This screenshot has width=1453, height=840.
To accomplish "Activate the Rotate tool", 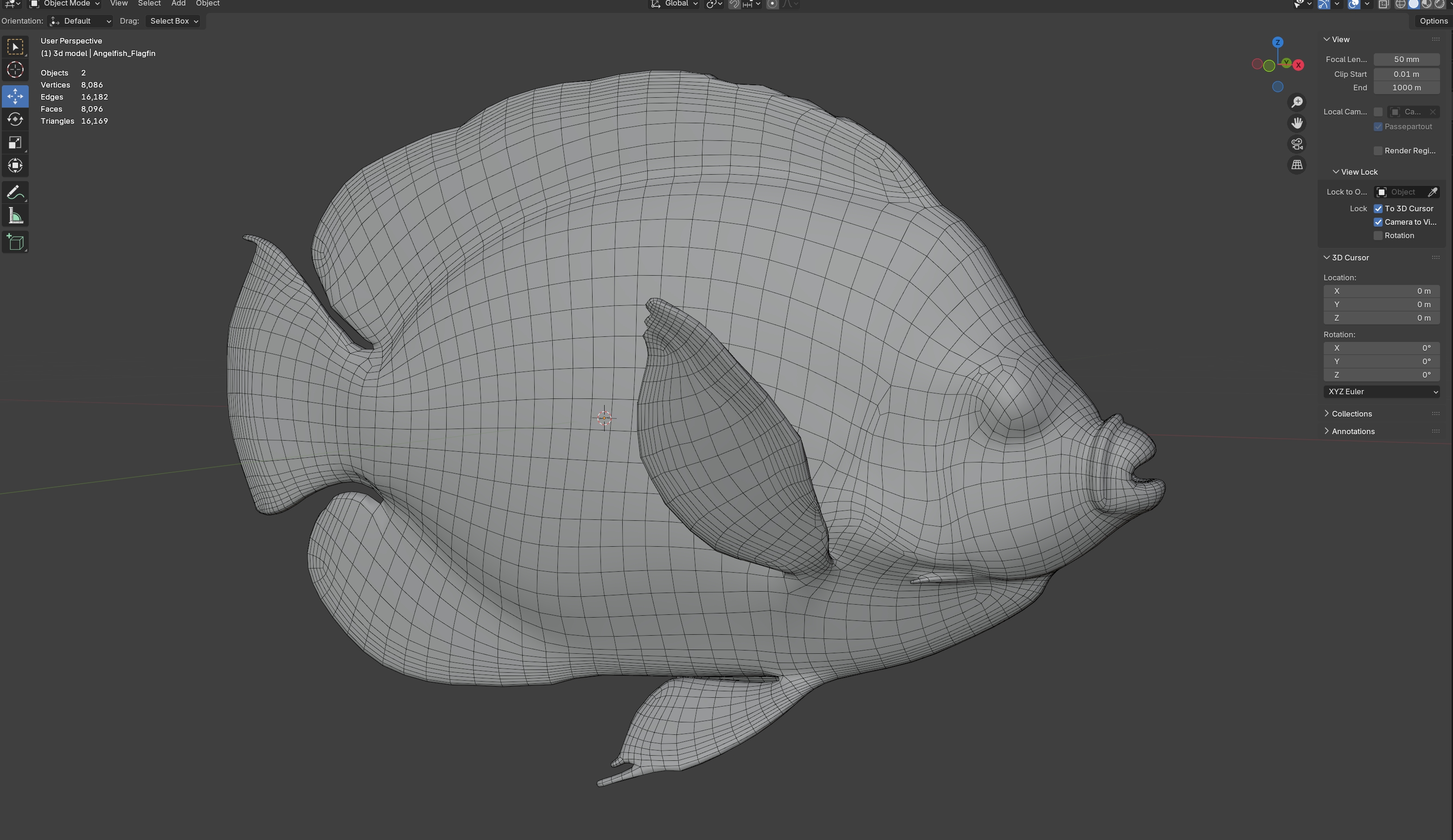I will (x=15, y=120).
